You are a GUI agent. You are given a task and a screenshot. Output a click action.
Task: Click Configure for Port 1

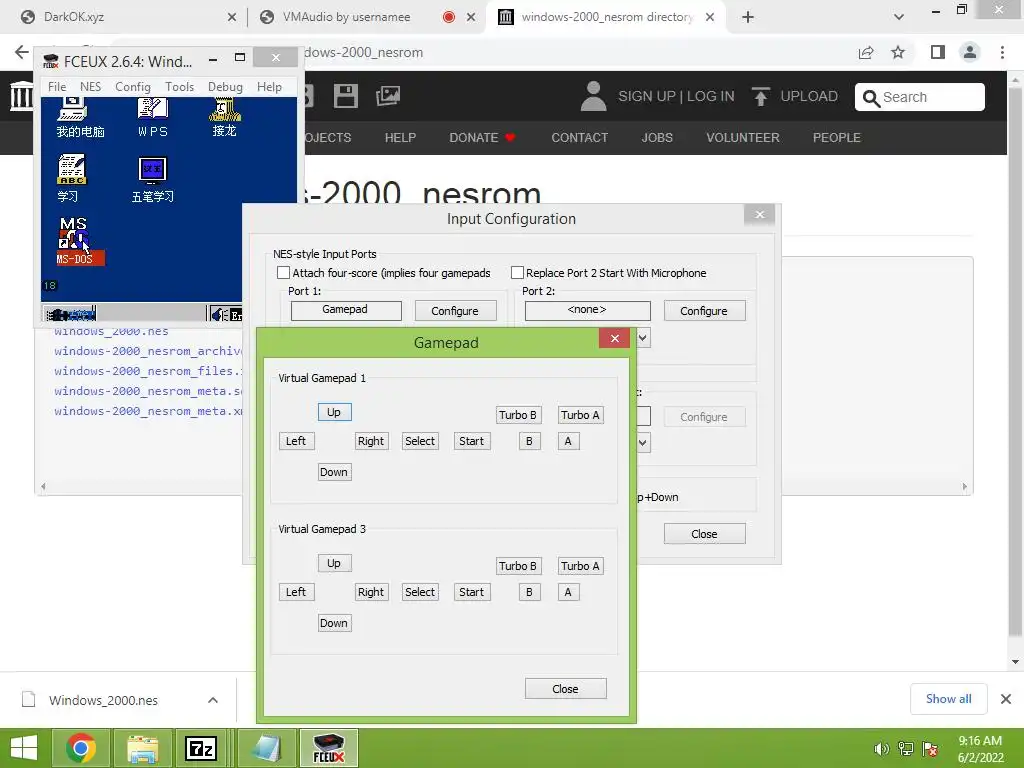(x=455, y=311)
